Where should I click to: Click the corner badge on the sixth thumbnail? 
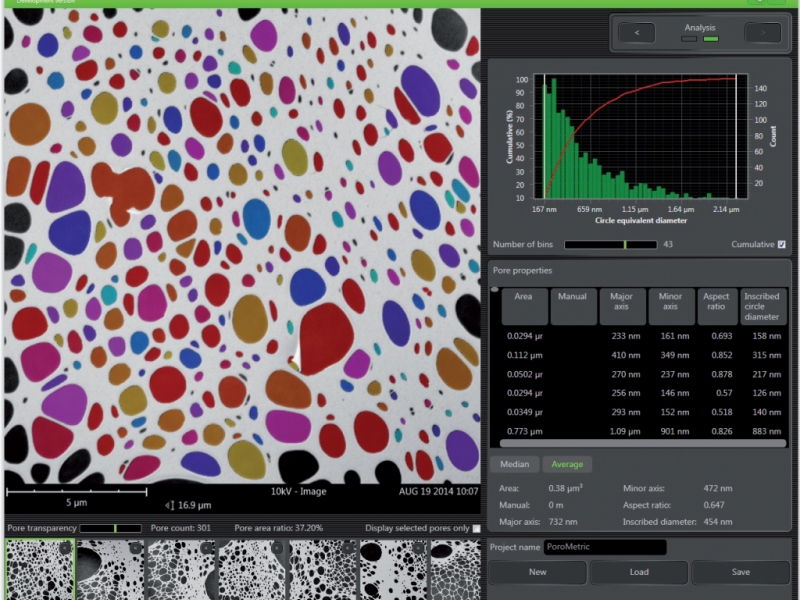(x=418, y=548)
